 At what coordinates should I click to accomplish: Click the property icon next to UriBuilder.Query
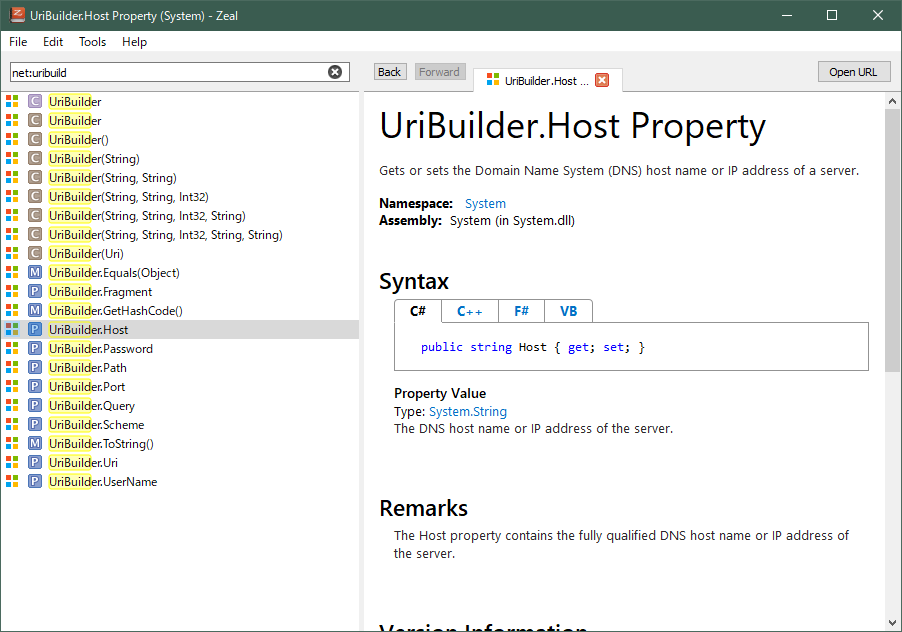coord(35,405)
